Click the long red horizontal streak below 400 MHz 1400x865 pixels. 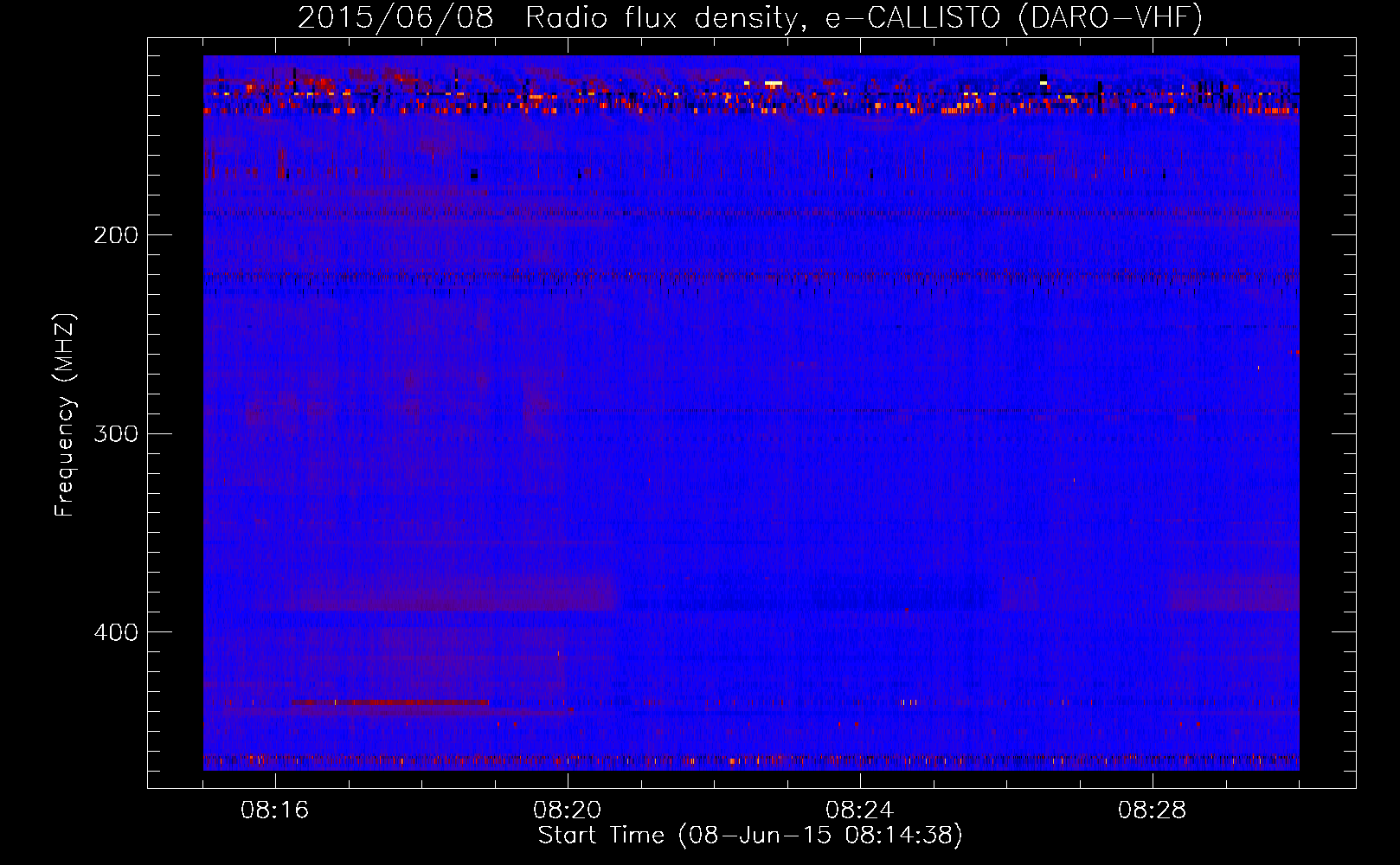[x=390, y=703]
